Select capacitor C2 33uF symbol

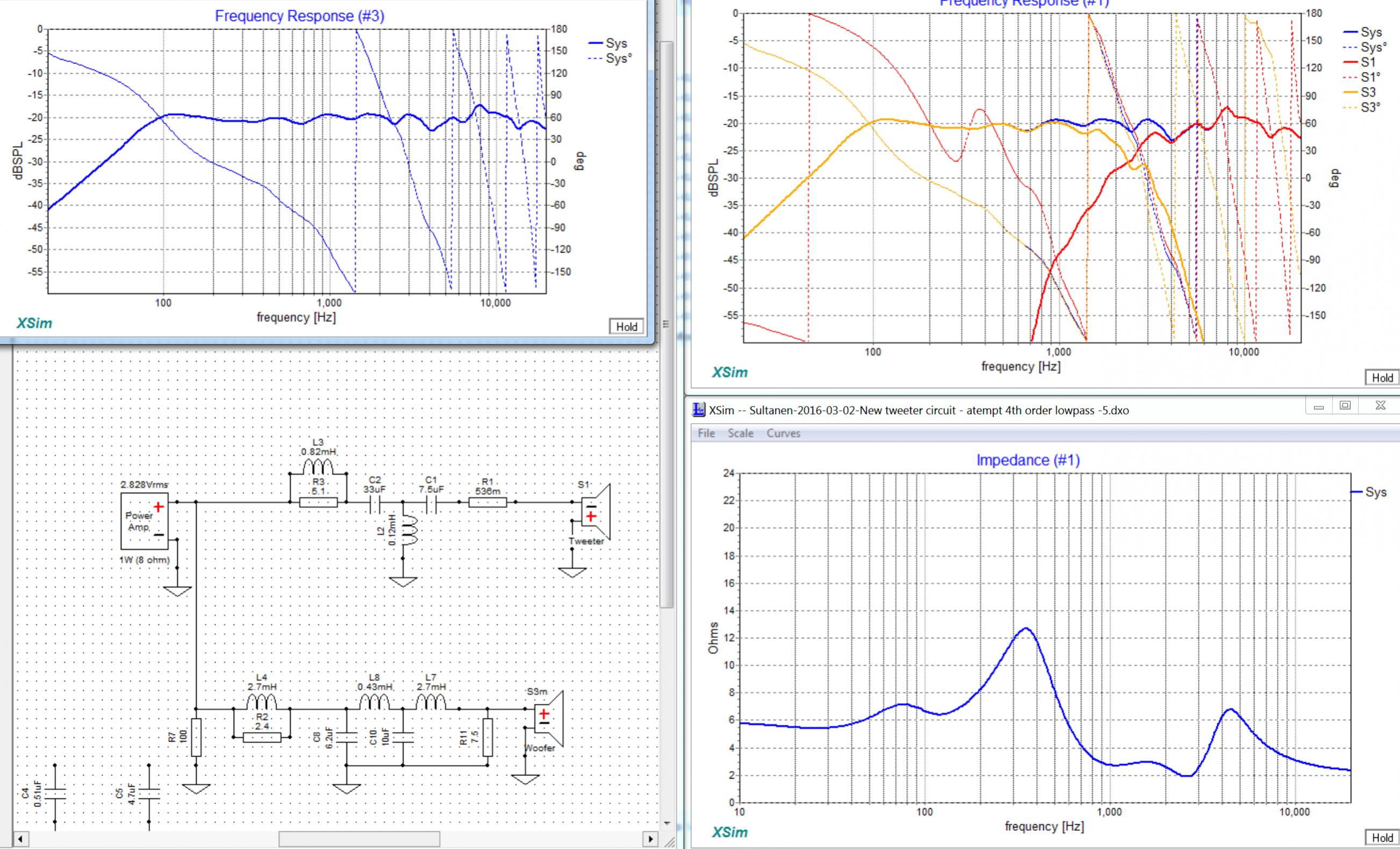375,502
